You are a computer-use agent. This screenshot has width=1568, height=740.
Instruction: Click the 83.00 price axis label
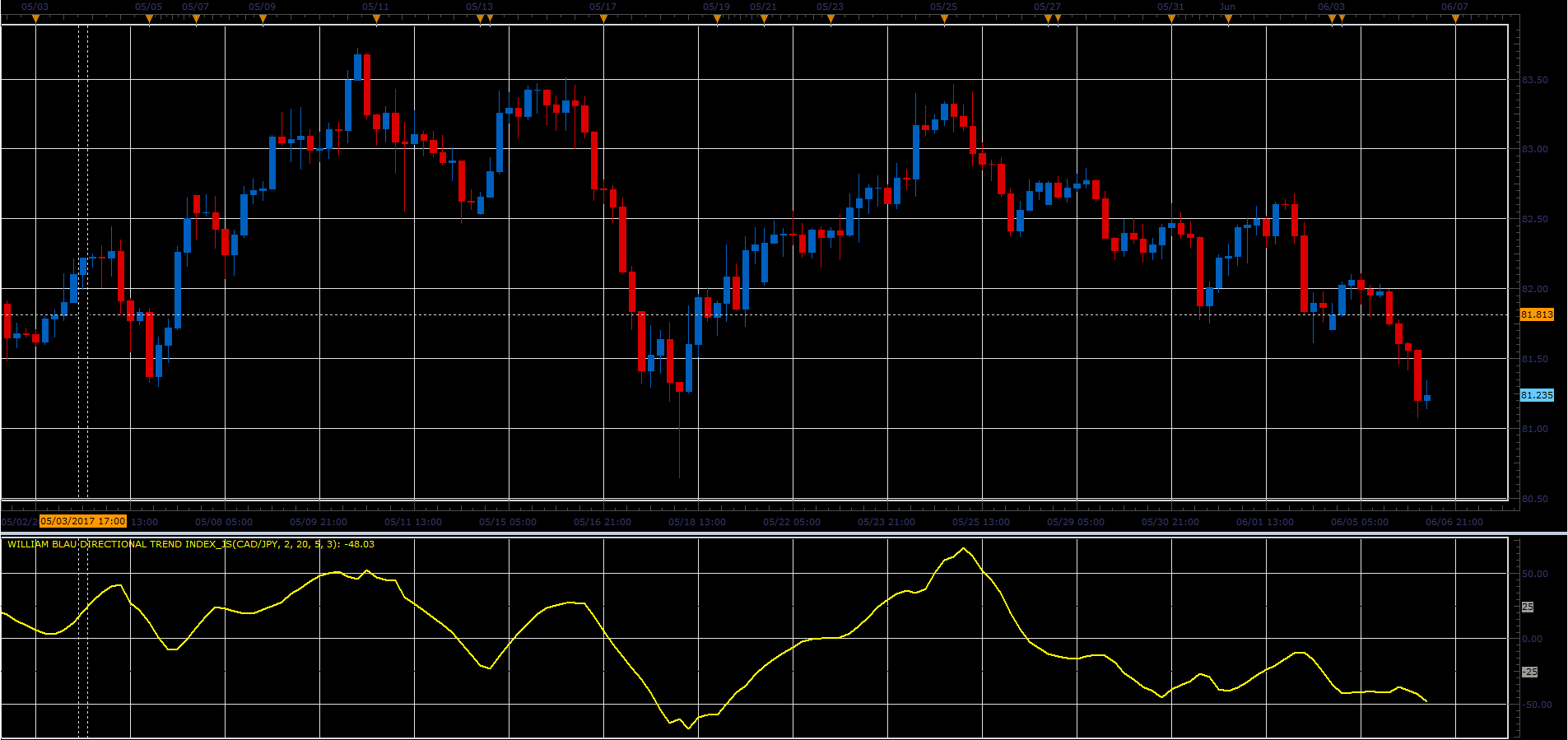[1534, 149]
